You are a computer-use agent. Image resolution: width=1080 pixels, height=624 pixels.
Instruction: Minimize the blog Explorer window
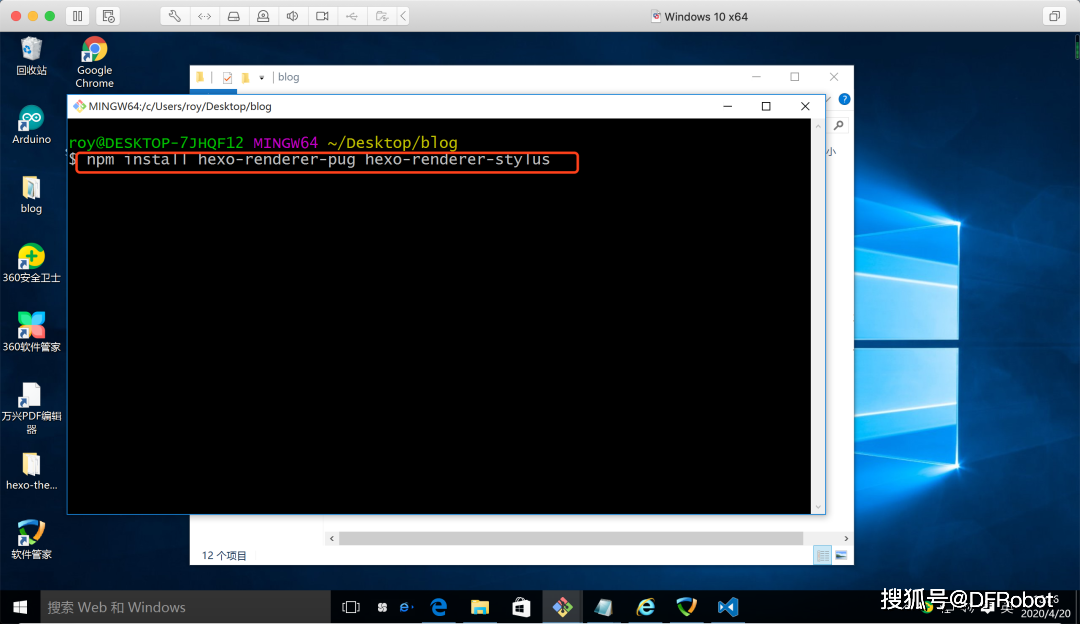[x=756, y=77]
